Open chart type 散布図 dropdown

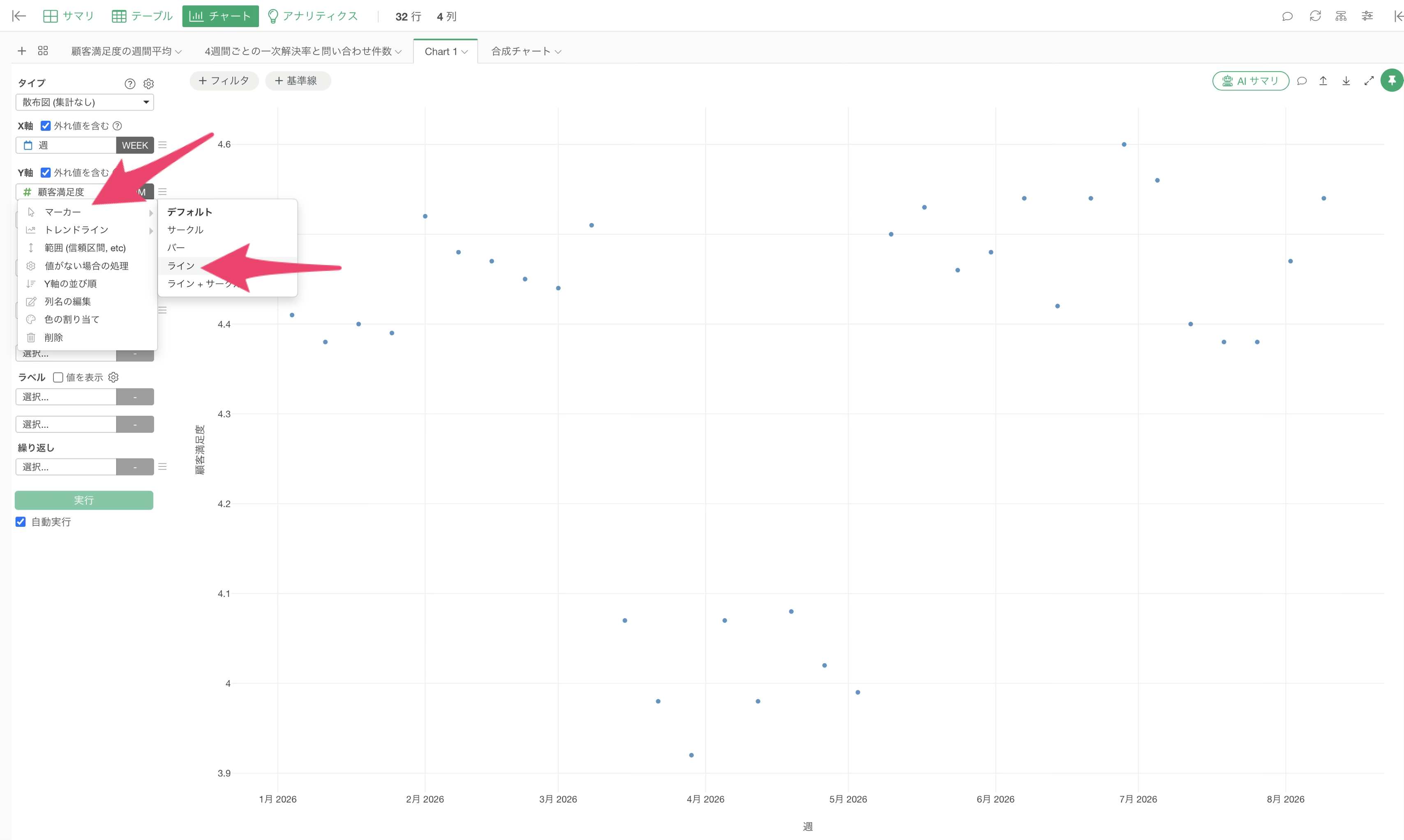click(x=84, y=102)
